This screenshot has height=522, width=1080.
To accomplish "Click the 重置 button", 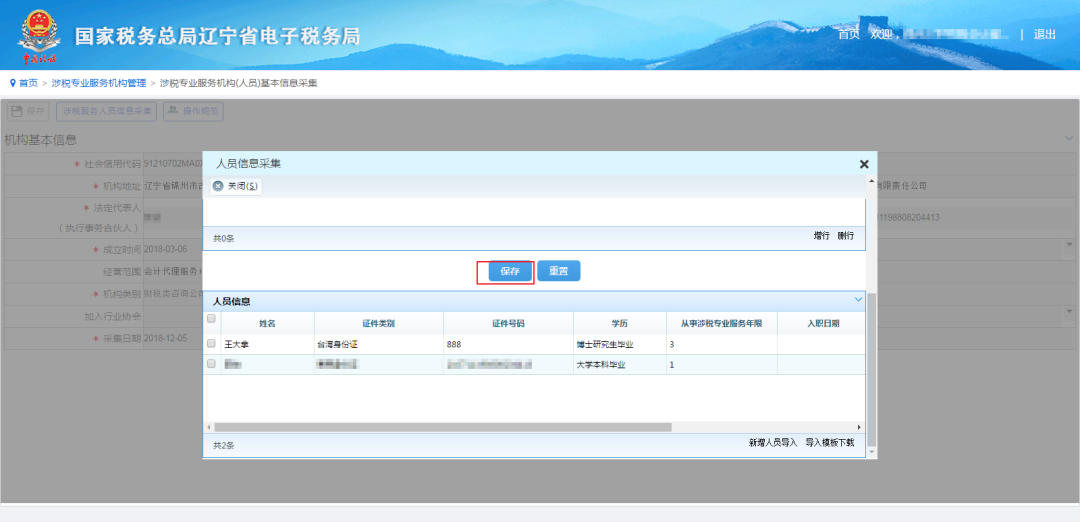I will pyautogui.click(x=559, y=271).
